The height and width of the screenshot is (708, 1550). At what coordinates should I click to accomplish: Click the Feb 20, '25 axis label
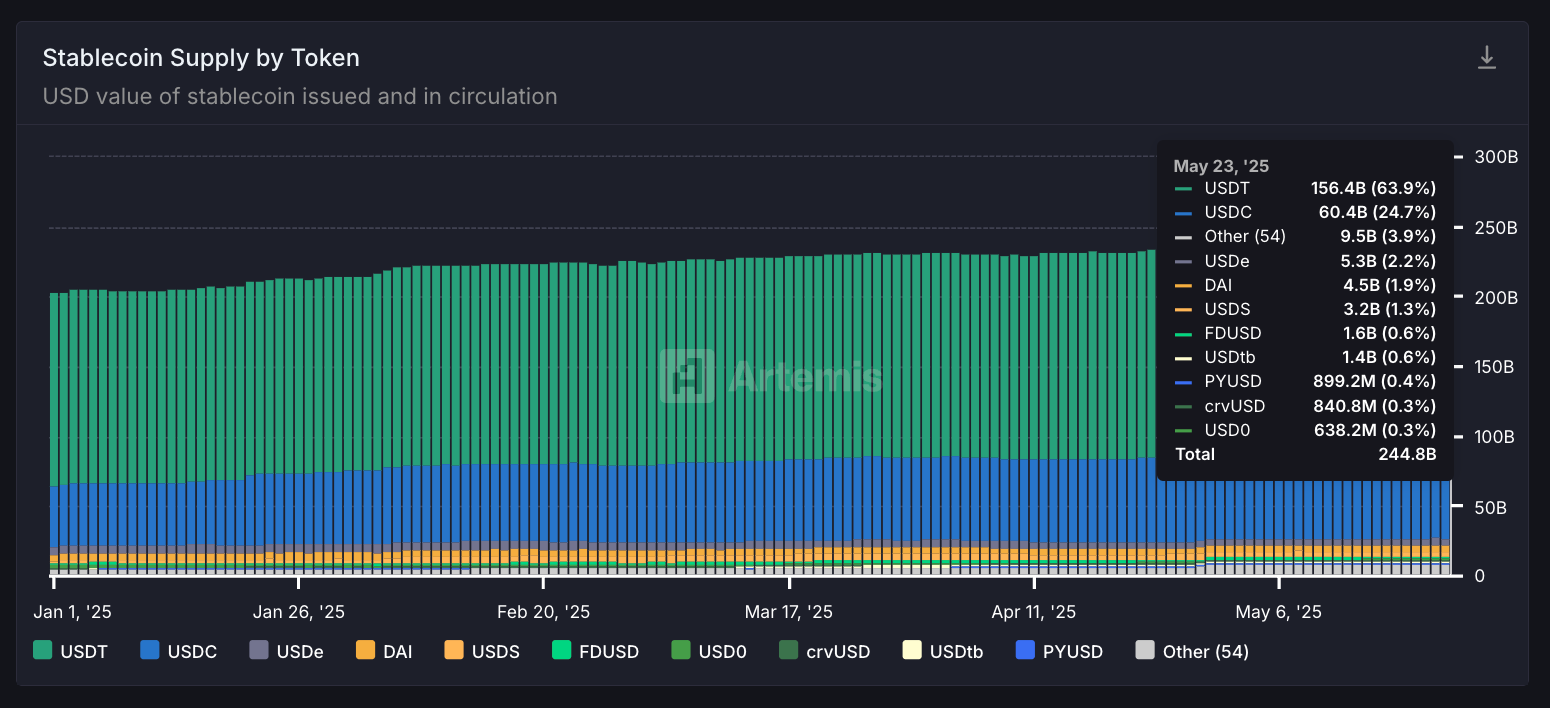(543, 612)
